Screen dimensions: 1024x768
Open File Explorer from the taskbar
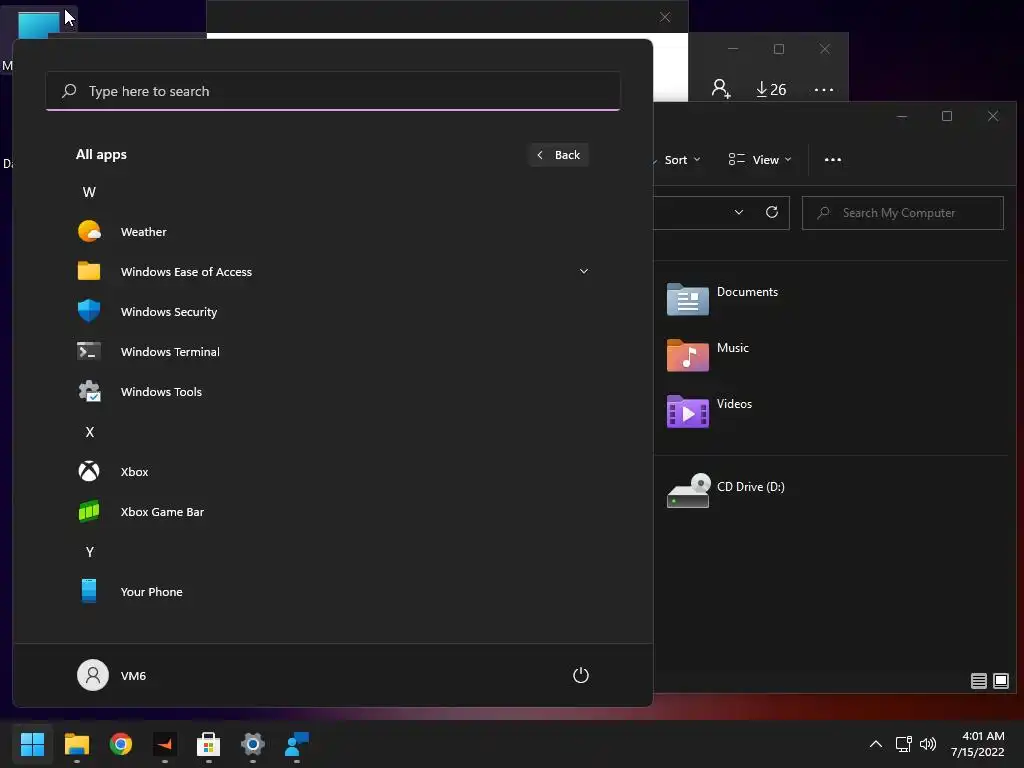coord(76,744)
